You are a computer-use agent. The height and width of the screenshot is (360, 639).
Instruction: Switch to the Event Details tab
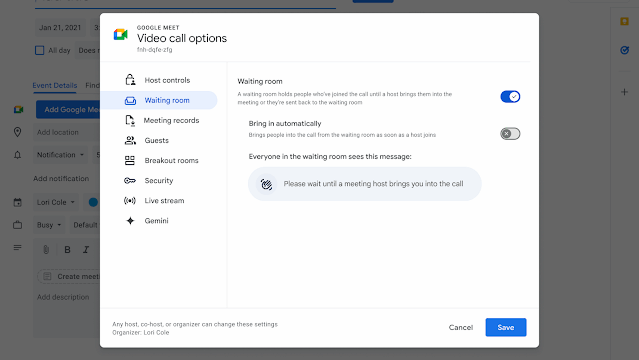55,86
